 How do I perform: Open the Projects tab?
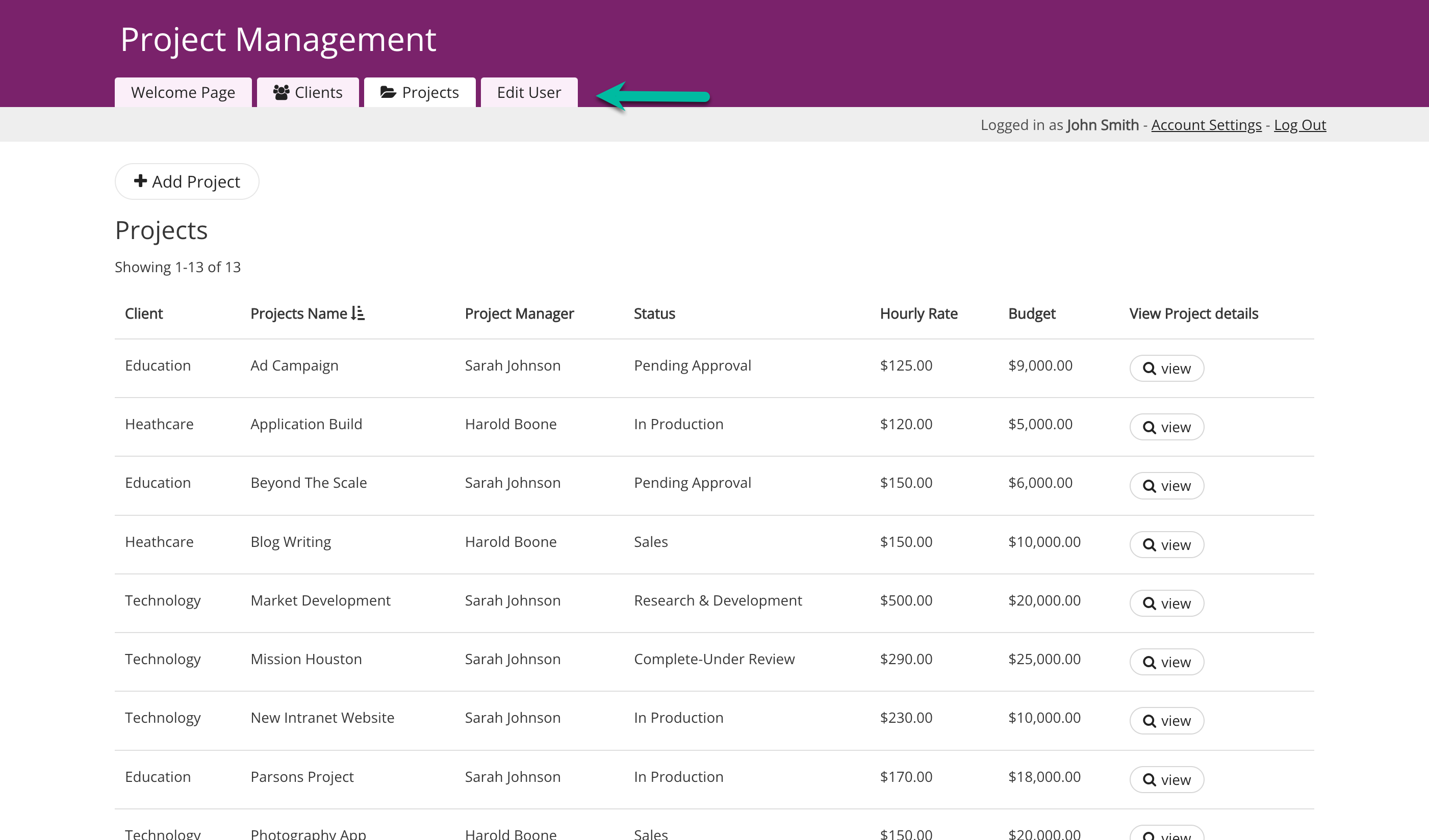coord(420,92)
